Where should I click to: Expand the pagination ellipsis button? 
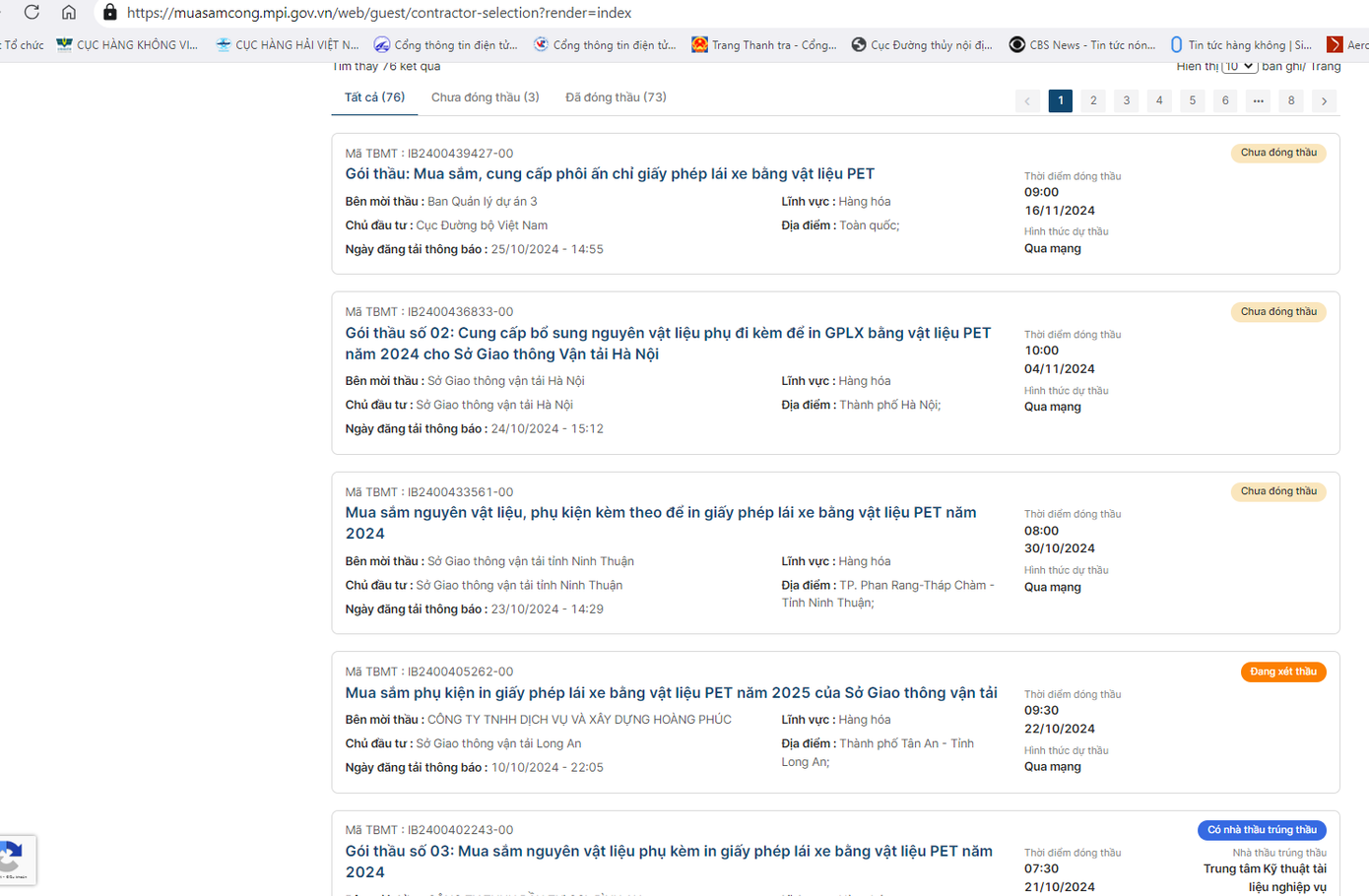pyautogui.click(x=1258, y=100)
